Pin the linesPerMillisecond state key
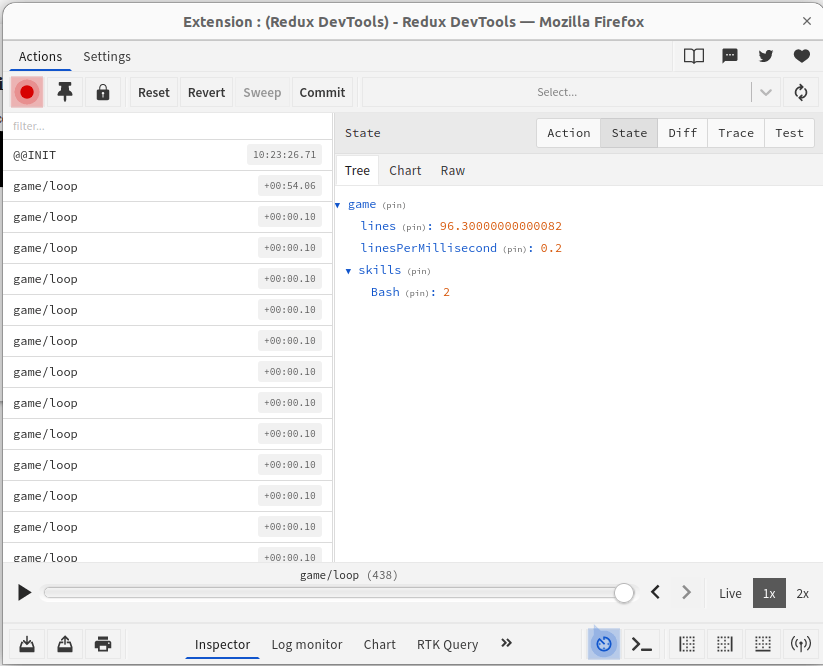Screen dimensions: 823x666 tap(514, 249)
